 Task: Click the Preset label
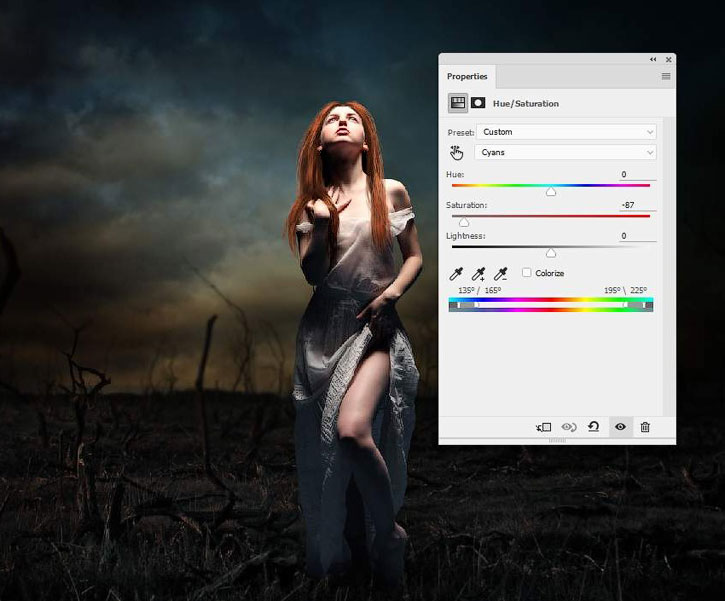[x=461, y=133]
